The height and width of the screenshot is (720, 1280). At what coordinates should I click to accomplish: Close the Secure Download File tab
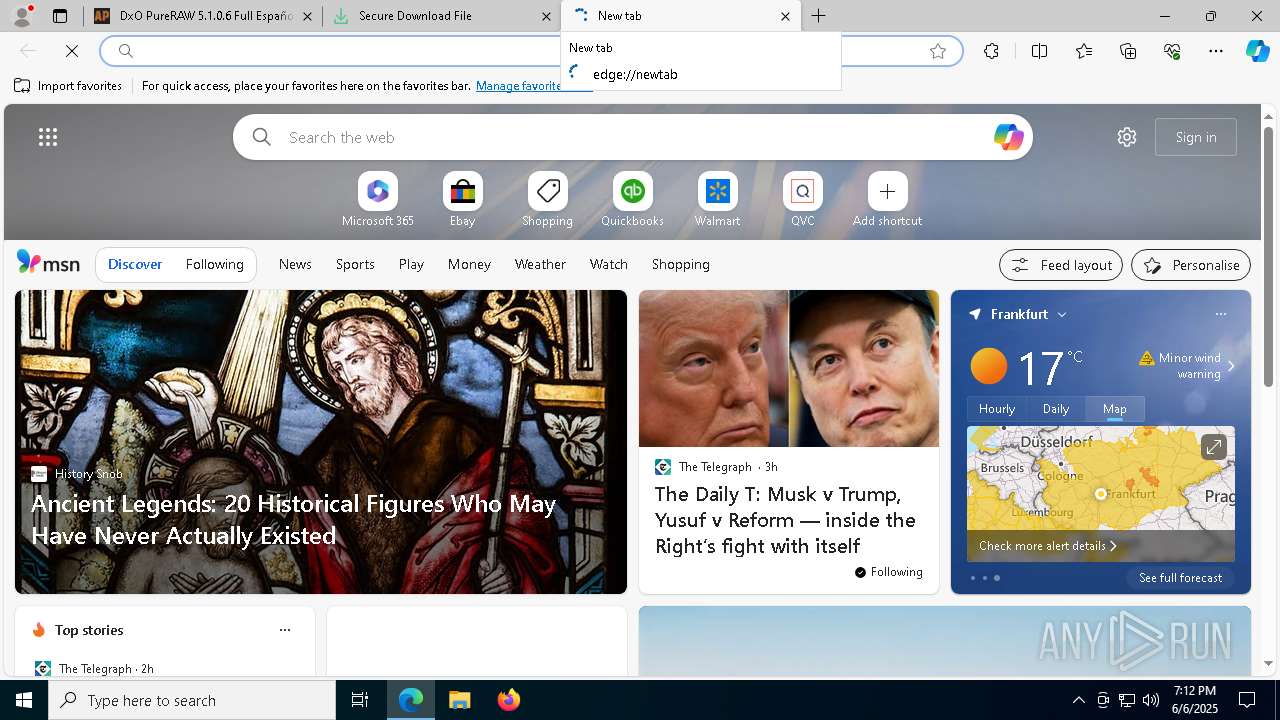(x=546, y=16)
